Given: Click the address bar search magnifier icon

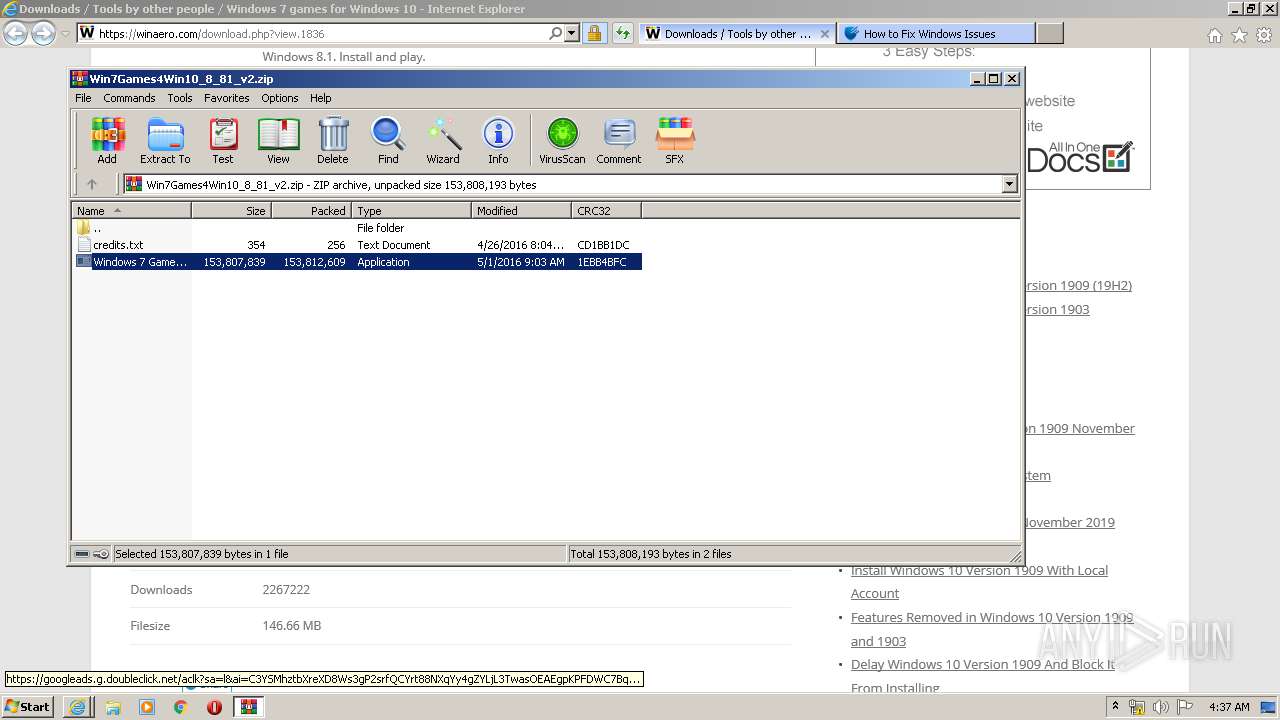Looking at the screenshot, I should pos(556,33).
